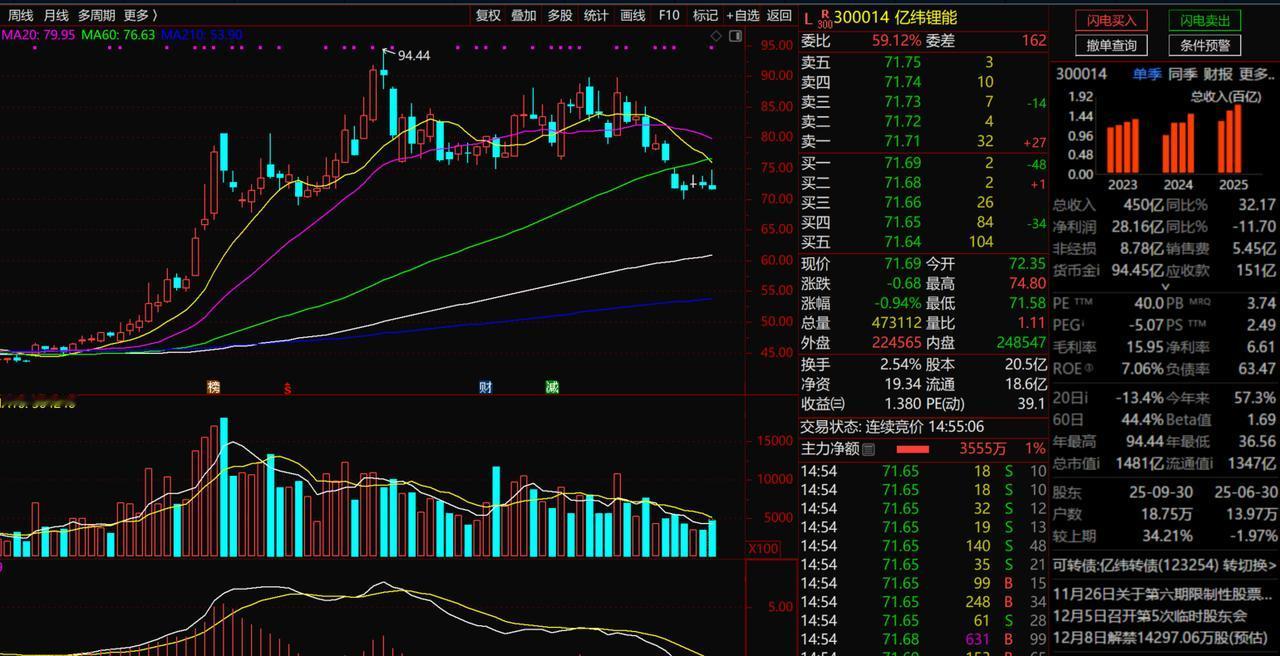Click the 闪电卖出 flash sell button

point(1205,20)
